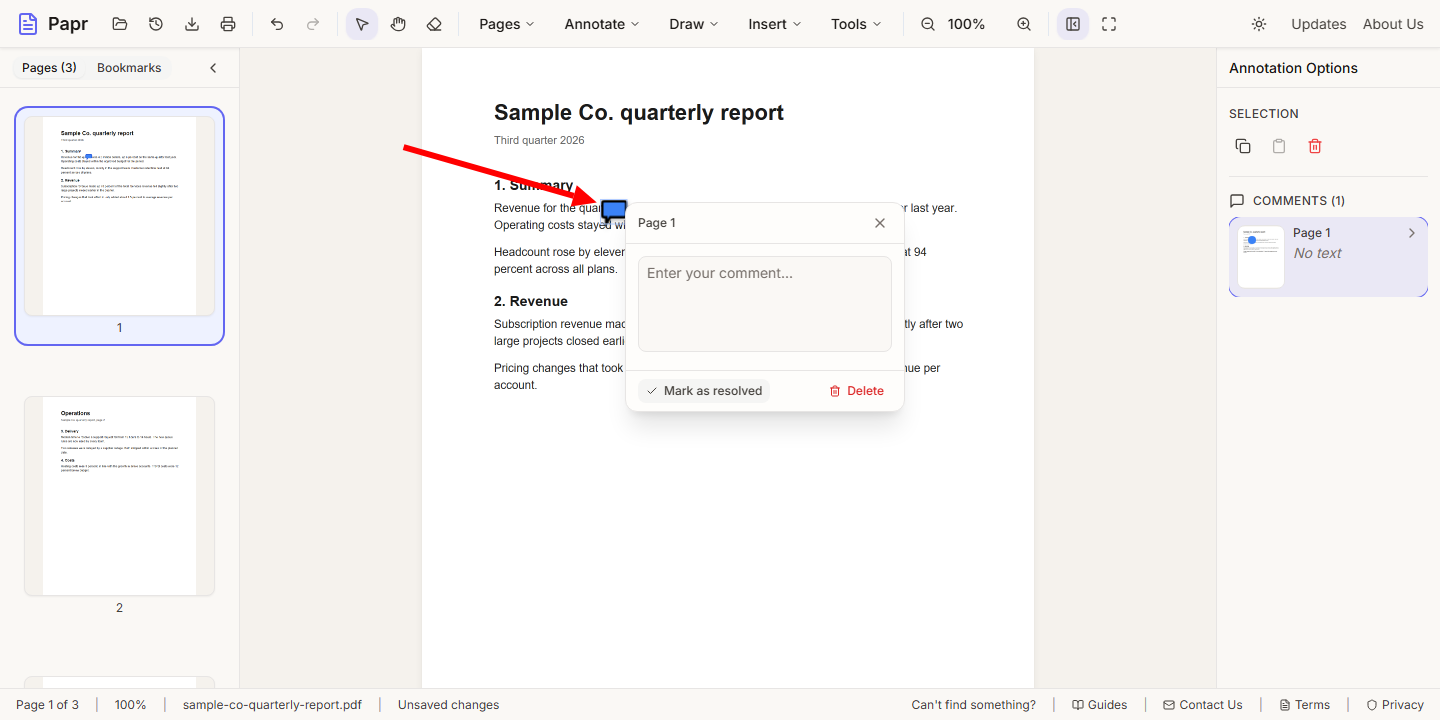Undo the last action
Viewport: 1440px width, 720px height.
pyautogui.click(x=277, y=24)
